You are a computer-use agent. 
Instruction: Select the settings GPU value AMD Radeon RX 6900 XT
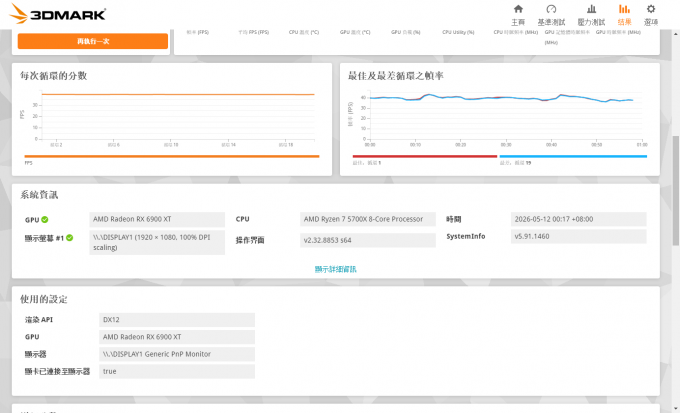point(177,337)
